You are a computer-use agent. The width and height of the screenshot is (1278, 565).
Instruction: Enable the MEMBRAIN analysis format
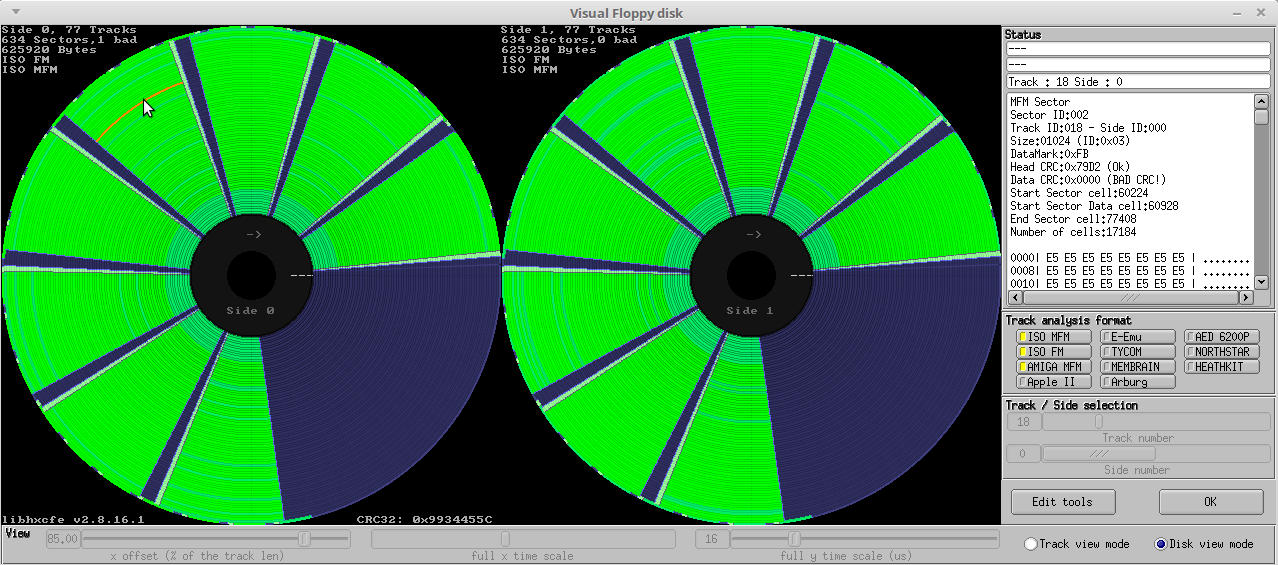click(1139, 367)
